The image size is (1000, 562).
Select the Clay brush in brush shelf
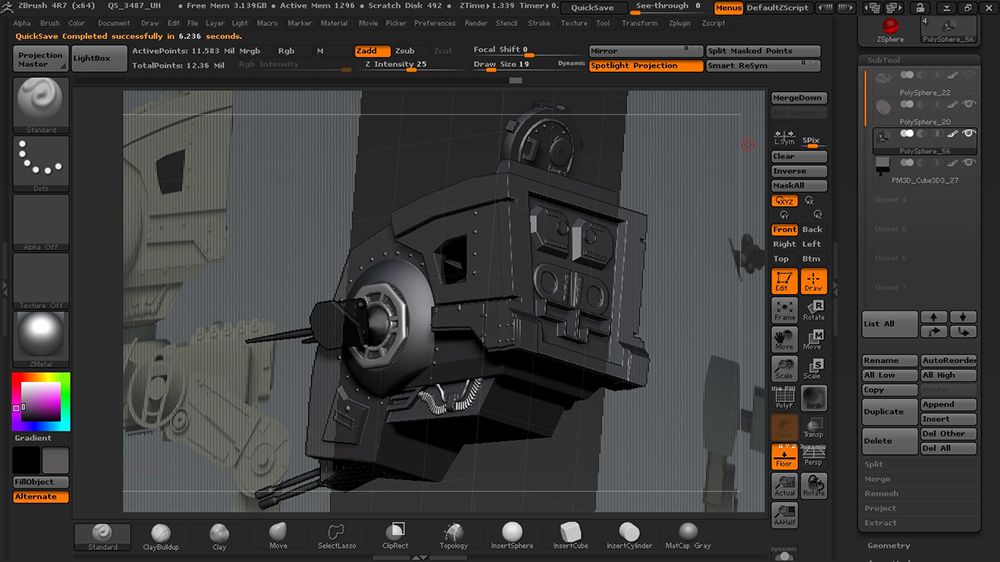pos(219,536)
